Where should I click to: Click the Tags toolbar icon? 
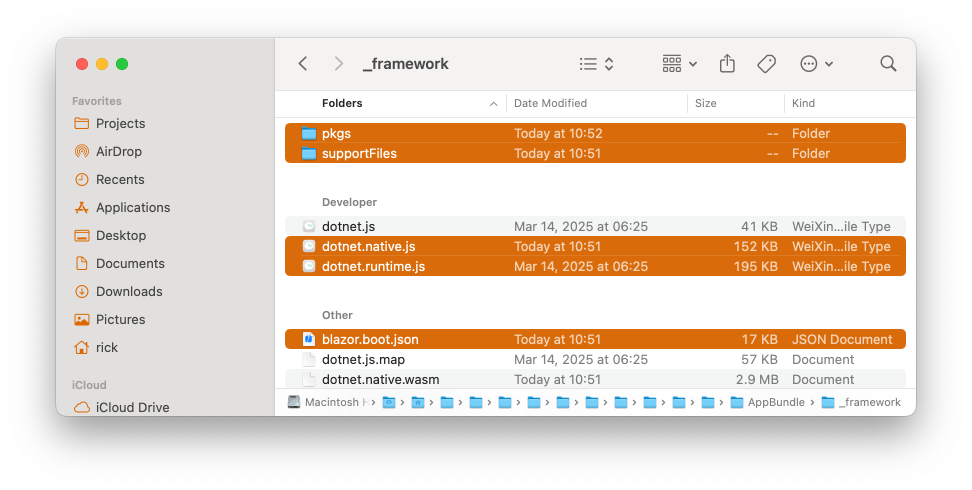(766, 64)
